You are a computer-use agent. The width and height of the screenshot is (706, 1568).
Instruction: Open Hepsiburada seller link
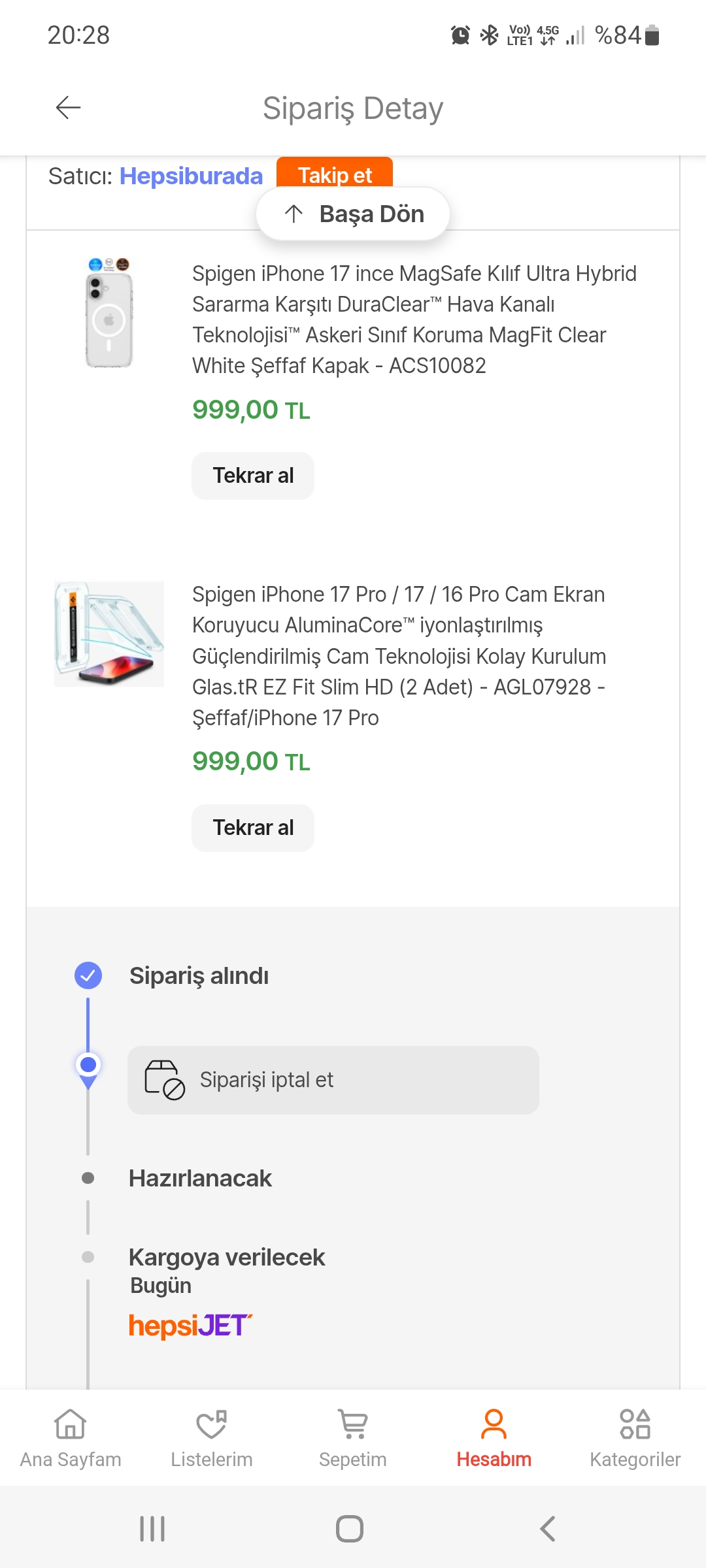coord(191,176)
